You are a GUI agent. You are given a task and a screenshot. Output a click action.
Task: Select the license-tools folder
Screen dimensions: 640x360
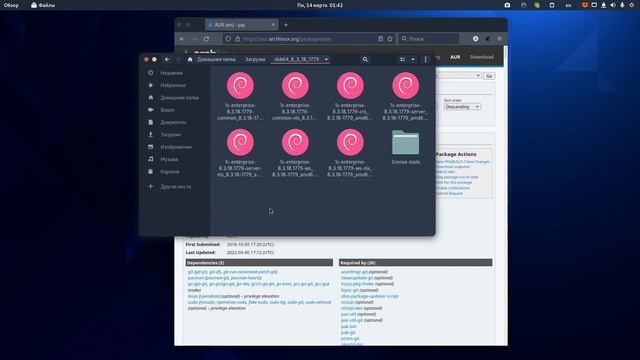405,147
